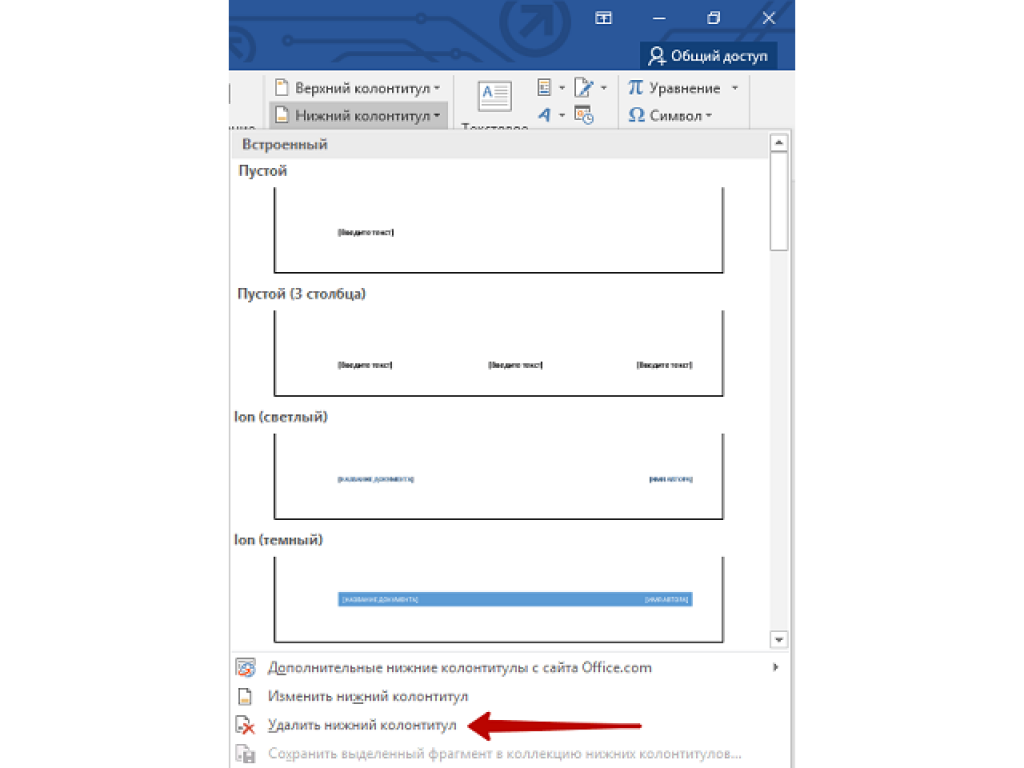Click the gallery scrollbar thumb

click(x=778, y=201)
